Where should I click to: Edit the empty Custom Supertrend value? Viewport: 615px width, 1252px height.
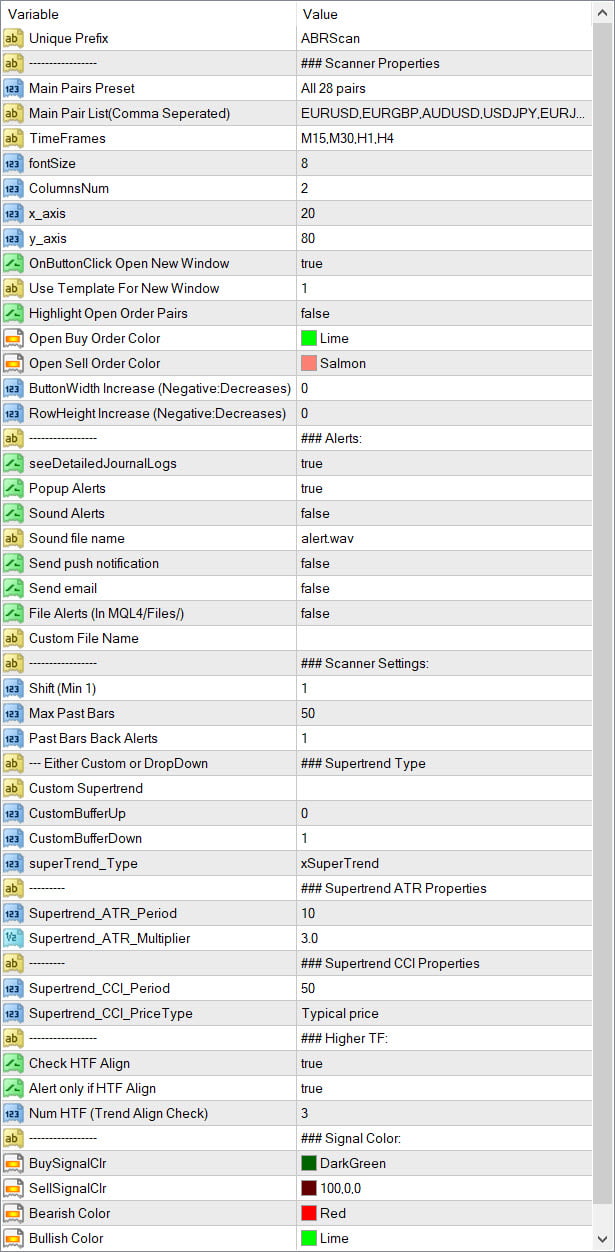[444, 788]
